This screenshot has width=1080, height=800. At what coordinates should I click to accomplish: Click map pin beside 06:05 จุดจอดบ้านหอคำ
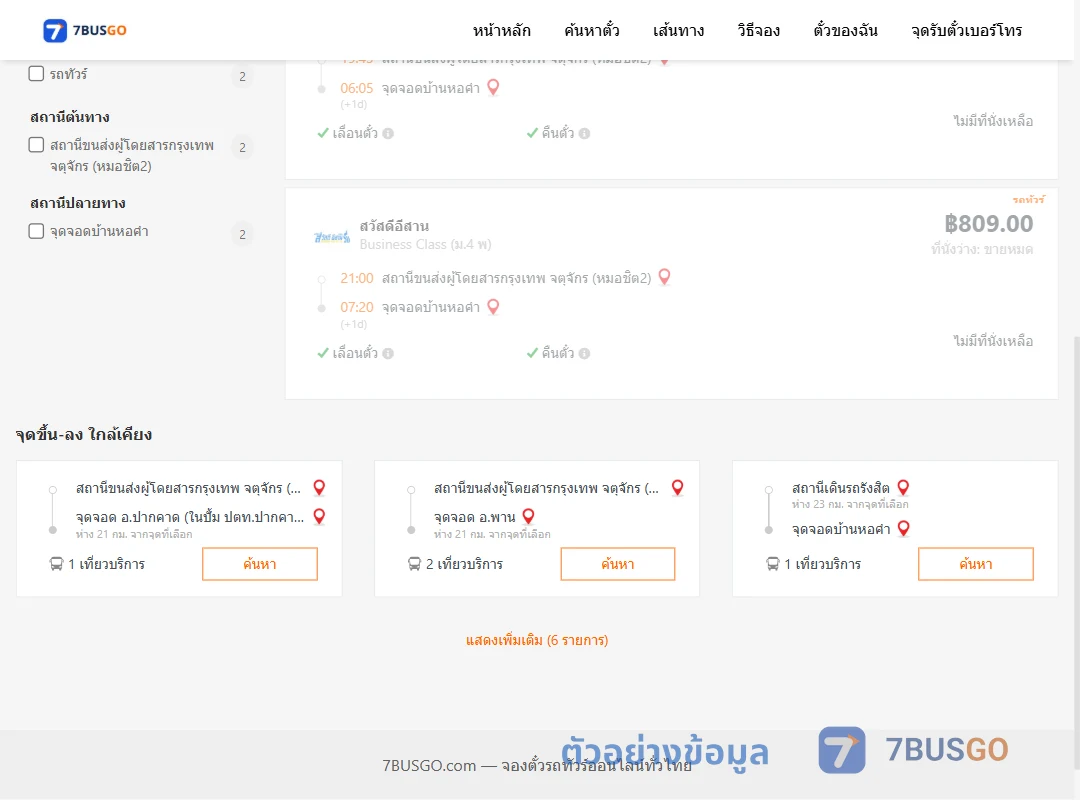click(x=493, y=88)
